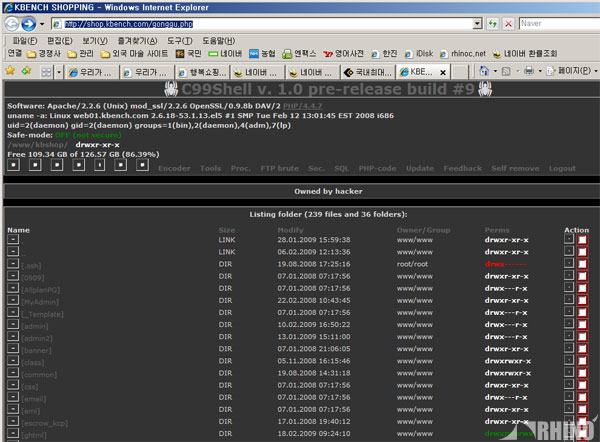Open the Quick Tabs grid icon
The width and height of the screenshot is (600, 442).
46,72
